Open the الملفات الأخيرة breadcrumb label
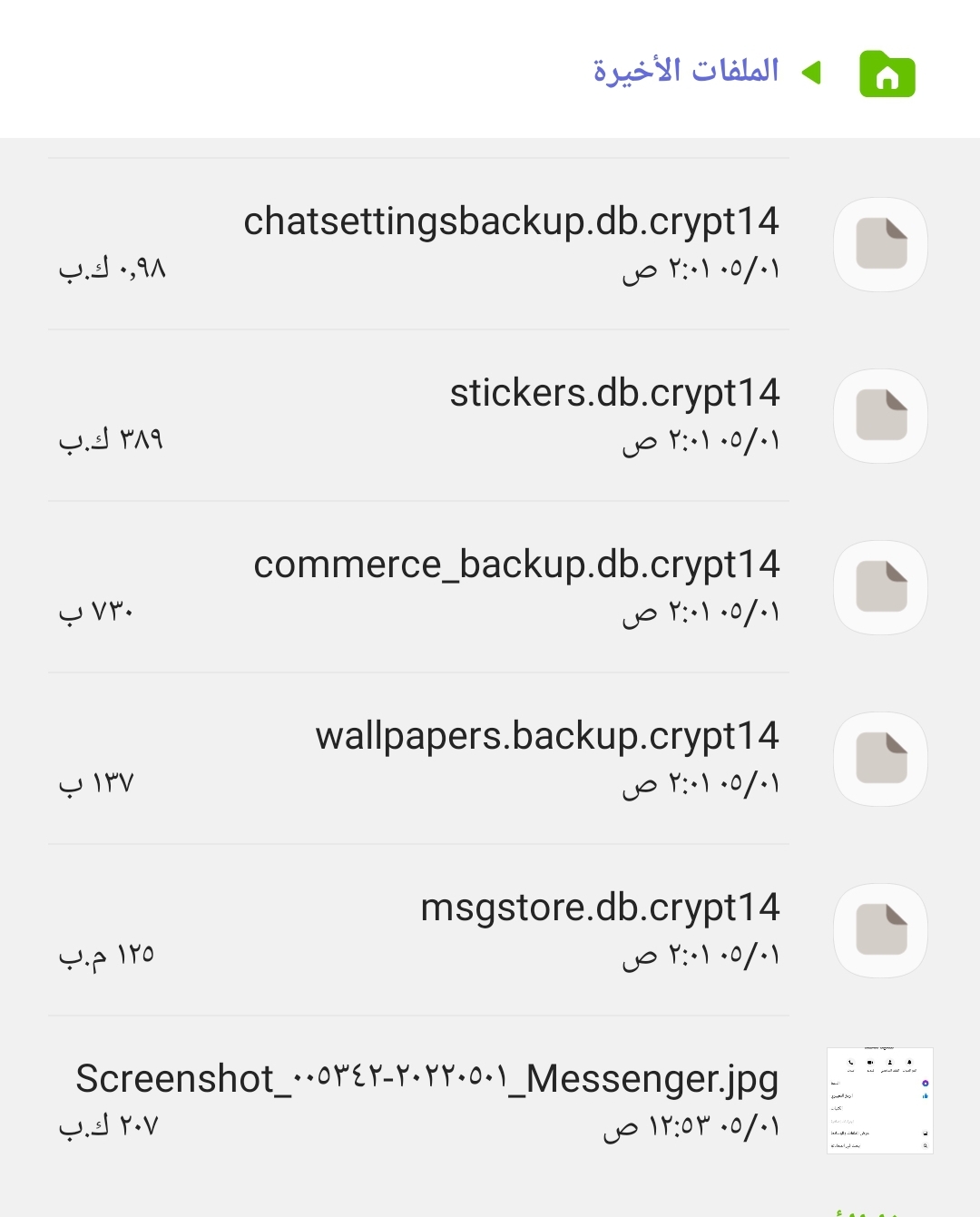 coord(686,71)
